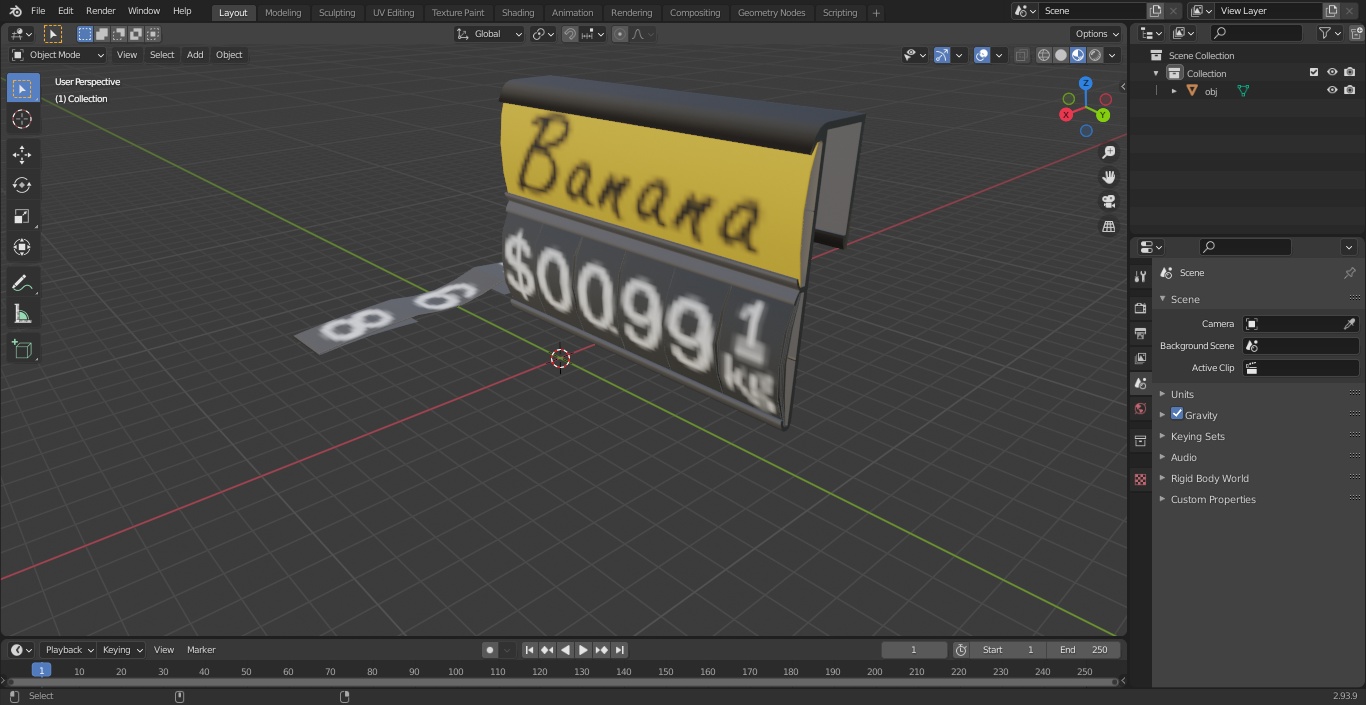Jump to the timeline end frame

(620, 650)
